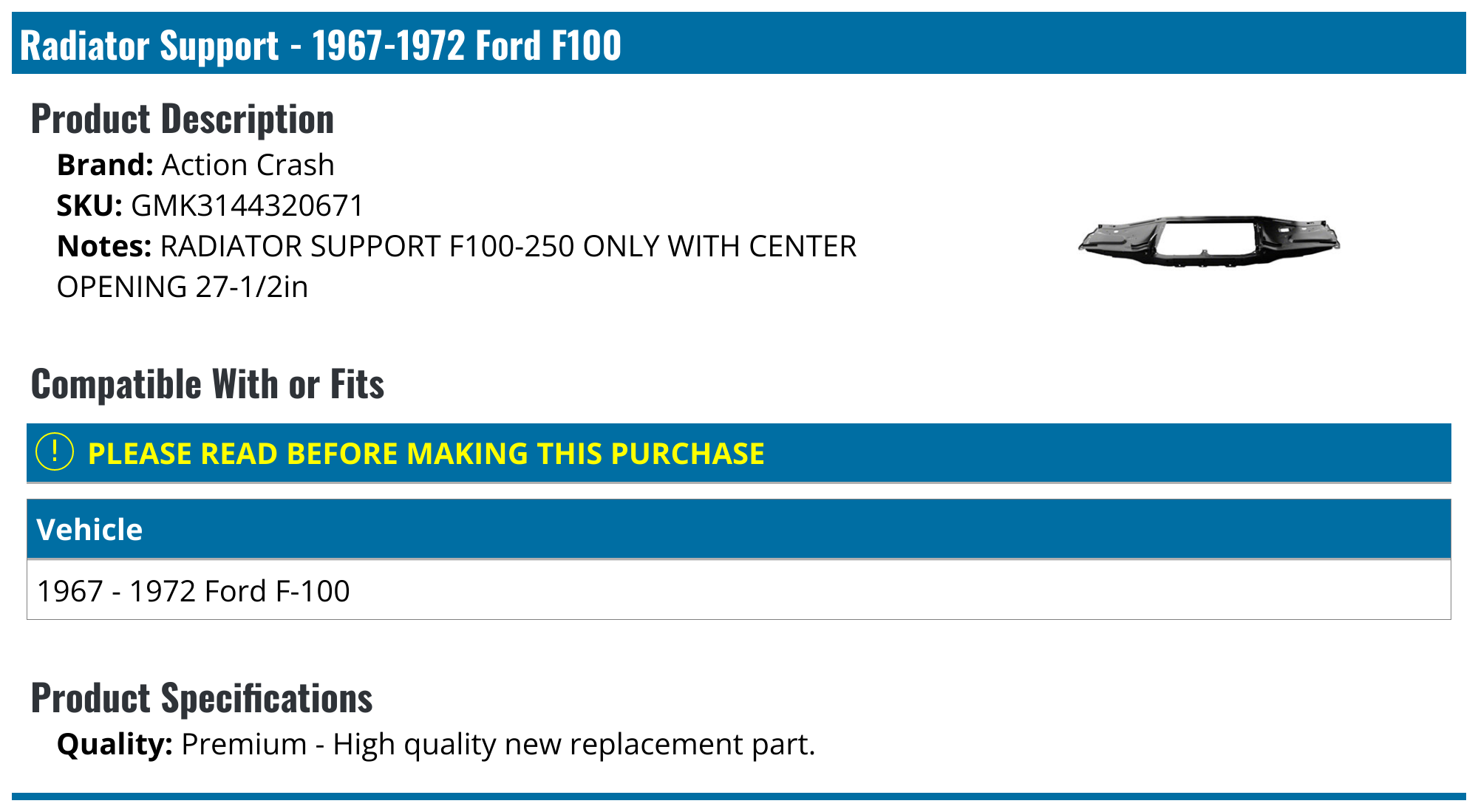
Task: Click the bold Quality label
Action: coord(115,744)
